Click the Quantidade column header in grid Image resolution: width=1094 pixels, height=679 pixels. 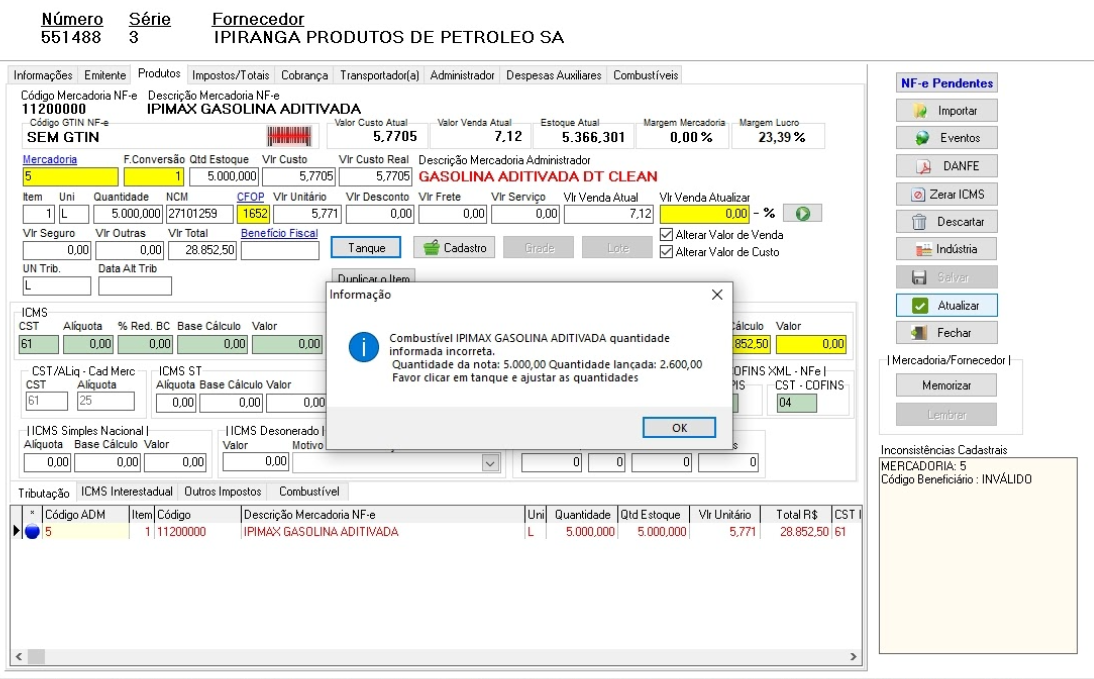[x=583, y=514]
